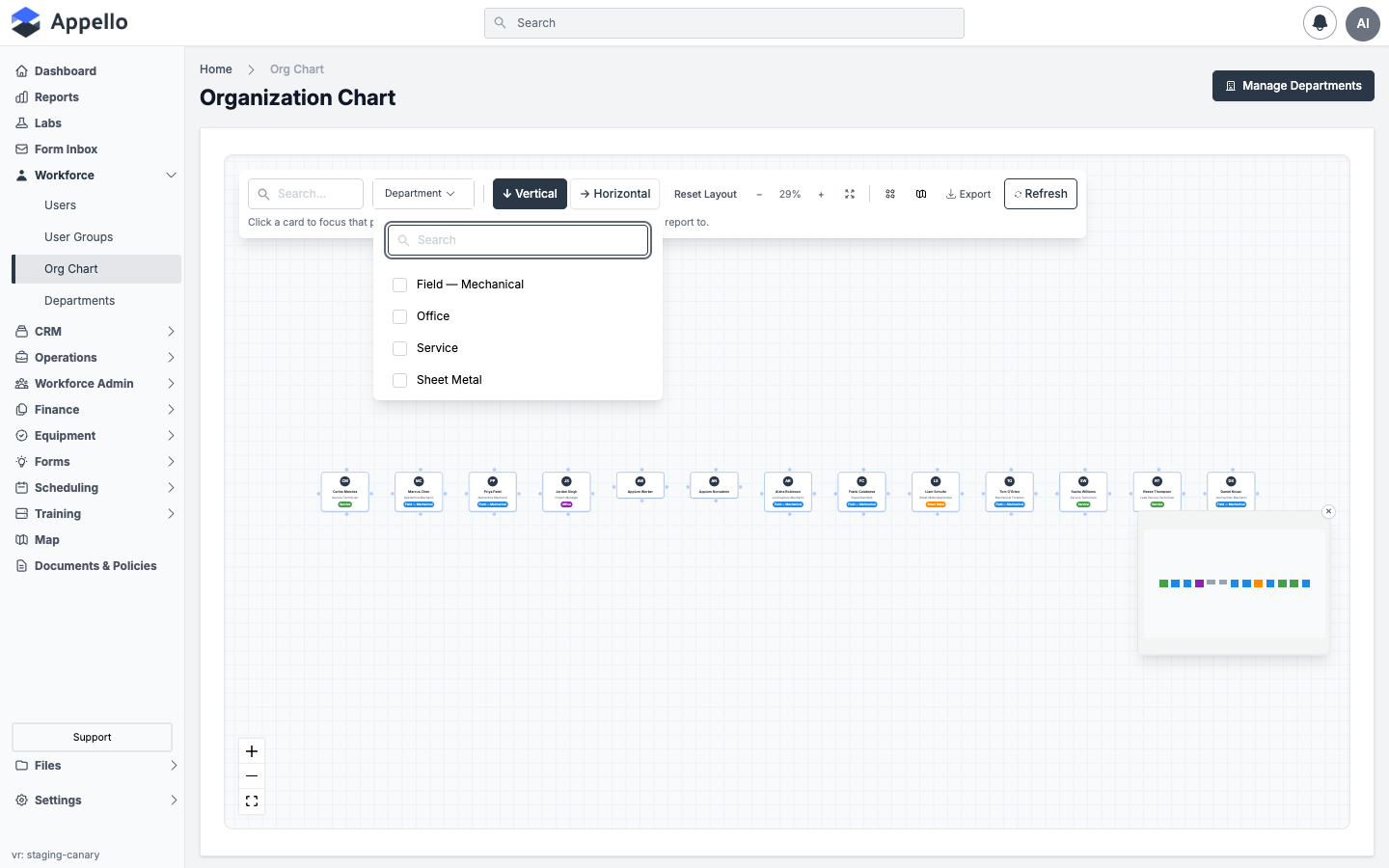
Task: Open the notifications bell
Action: (x=1320, y=23)
